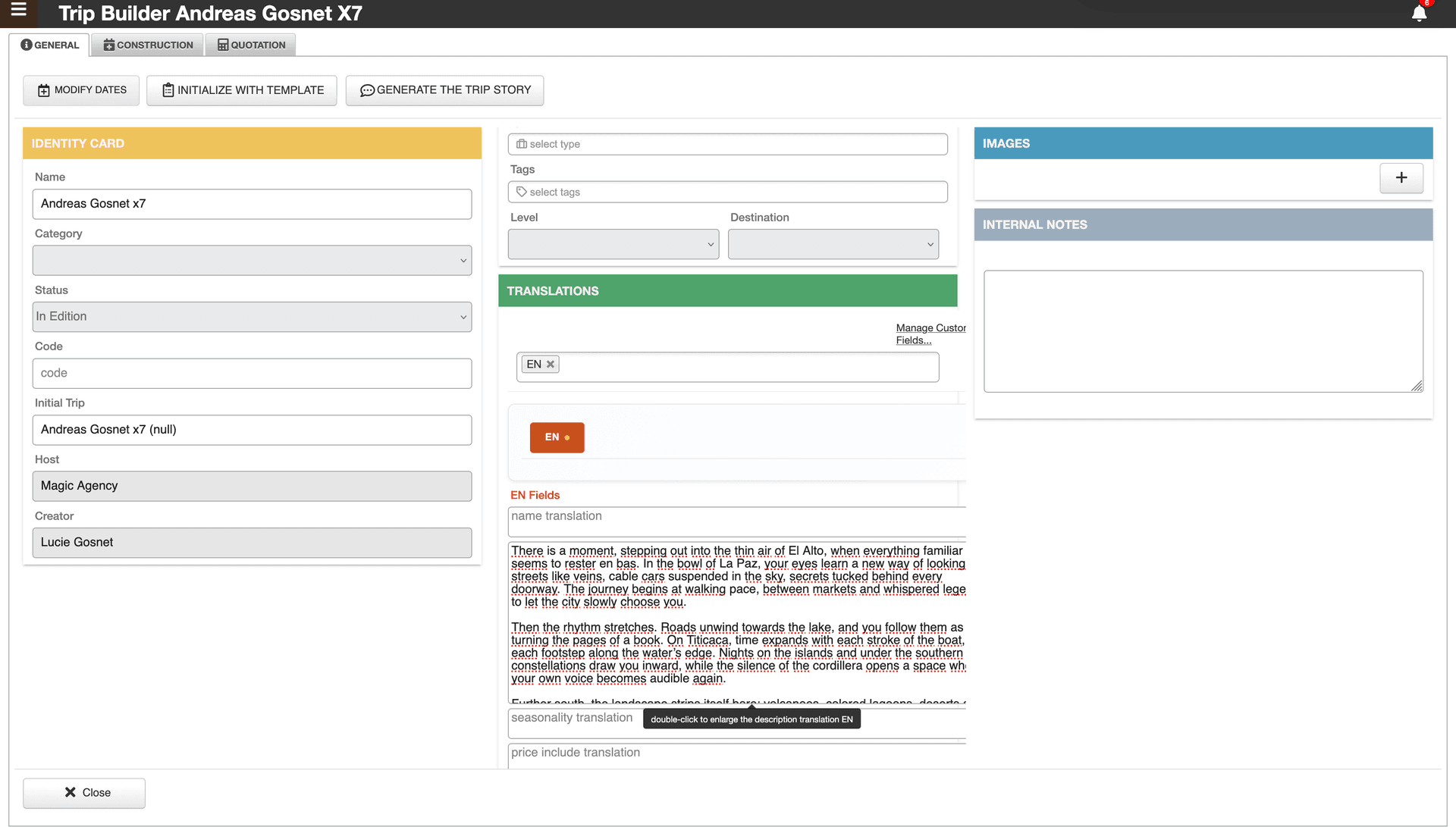Open notifications bell
This screenshot has height=827, width=1456.
coord(1419,13)
